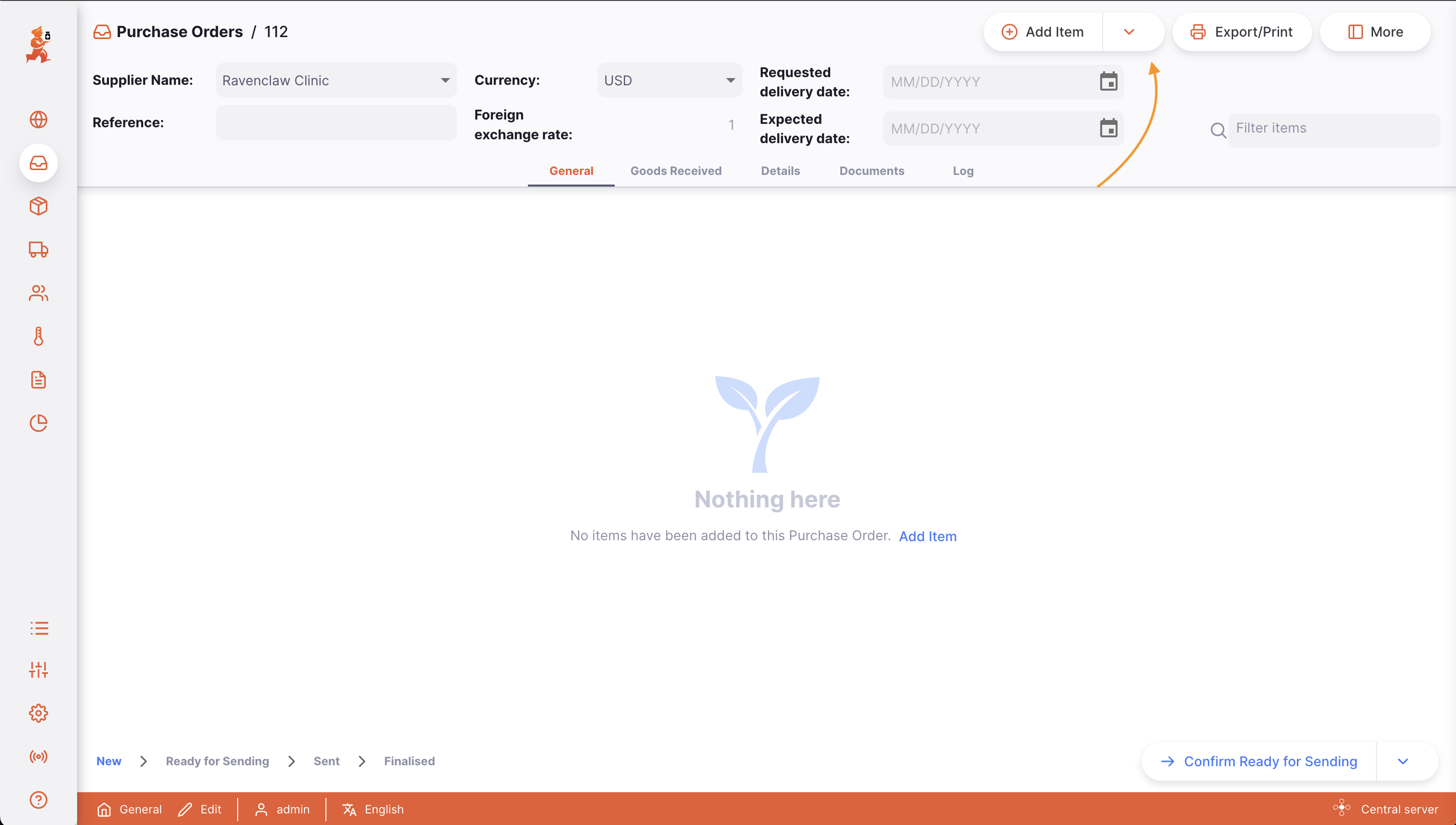Open the Catalogue box icon in sidebar
Viewport: 1456px width, 825px height.
39,206
